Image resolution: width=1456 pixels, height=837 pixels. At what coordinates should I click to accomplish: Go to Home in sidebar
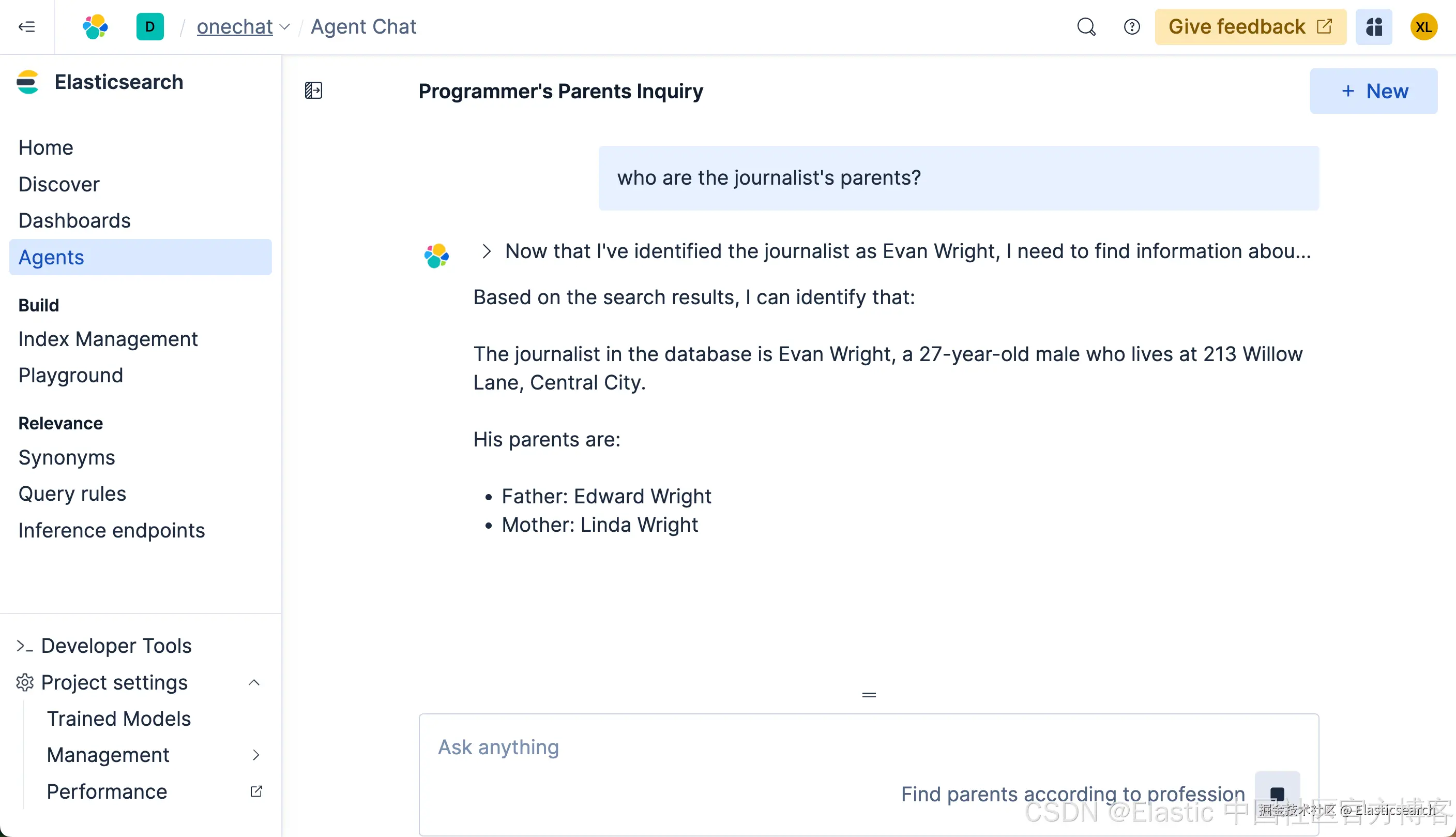[46, 148]
